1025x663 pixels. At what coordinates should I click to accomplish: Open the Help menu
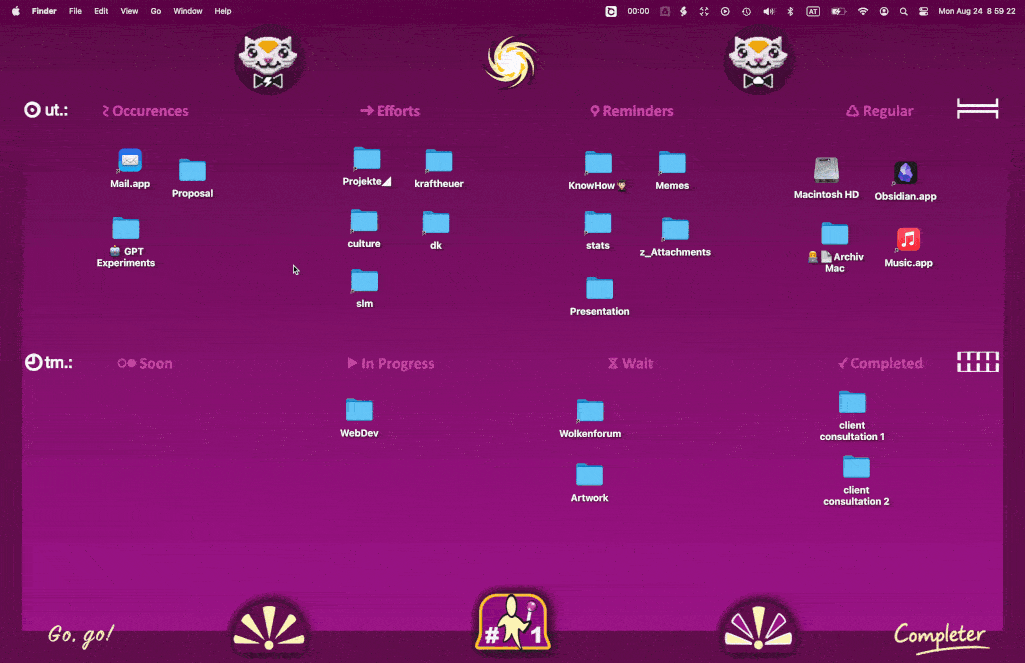tap(223, 11)
